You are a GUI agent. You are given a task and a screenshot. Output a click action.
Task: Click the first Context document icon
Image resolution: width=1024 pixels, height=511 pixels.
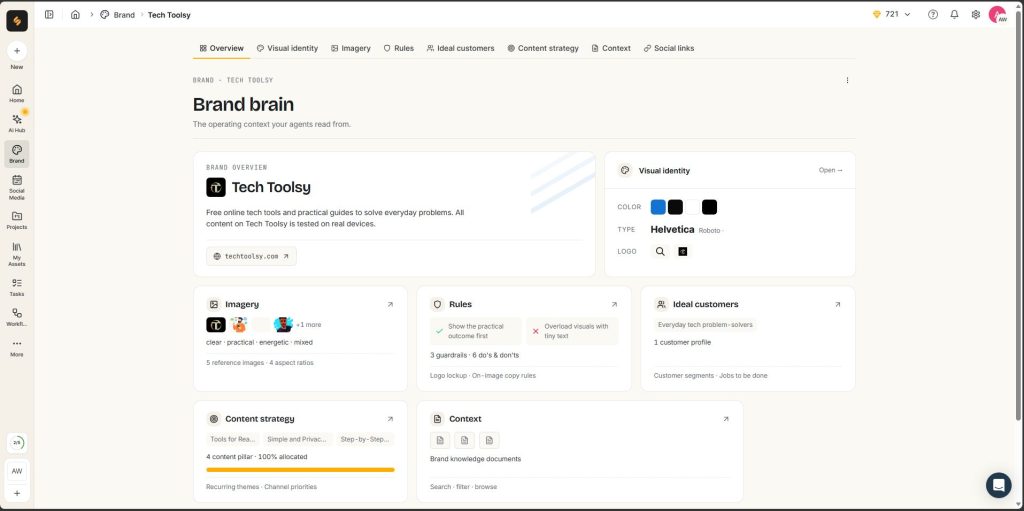(x=440, y=440)
